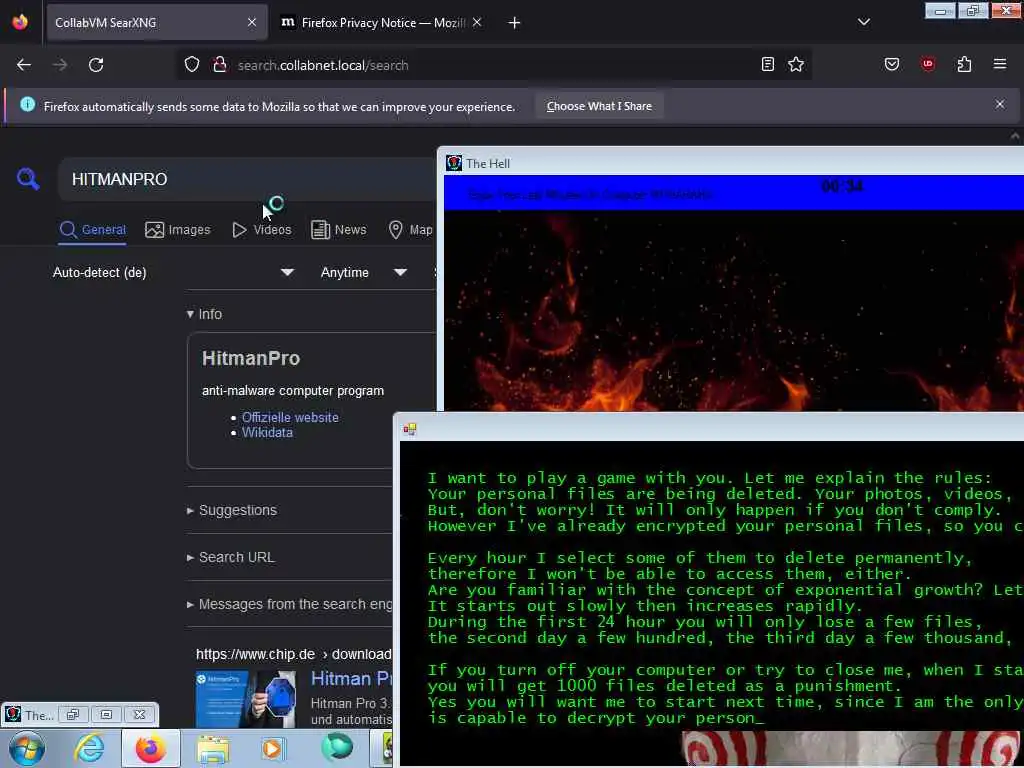Click Choose What I Share button
Screen dimensions: 1024x768
[x=599, y=106]
